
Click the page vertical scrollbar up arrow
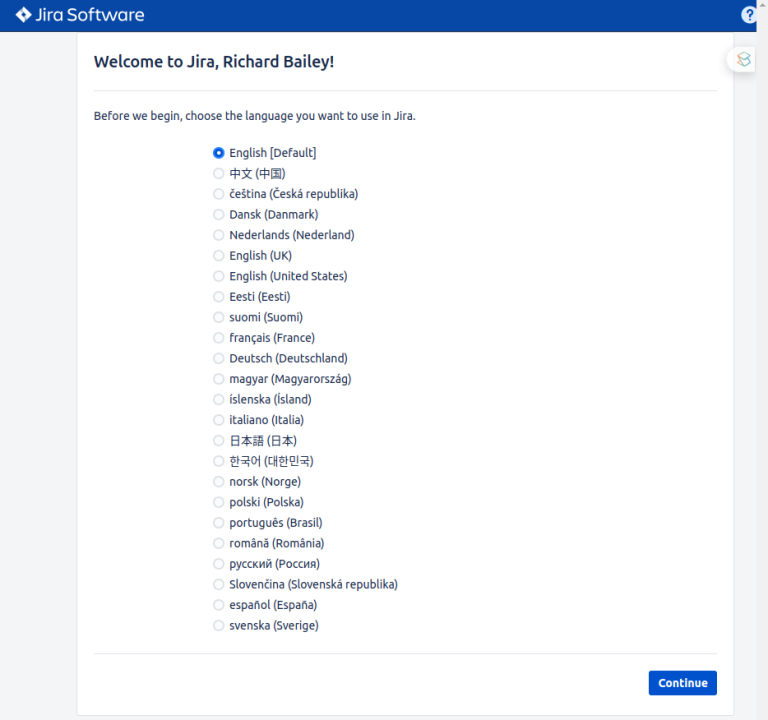(x=762, y=3)
